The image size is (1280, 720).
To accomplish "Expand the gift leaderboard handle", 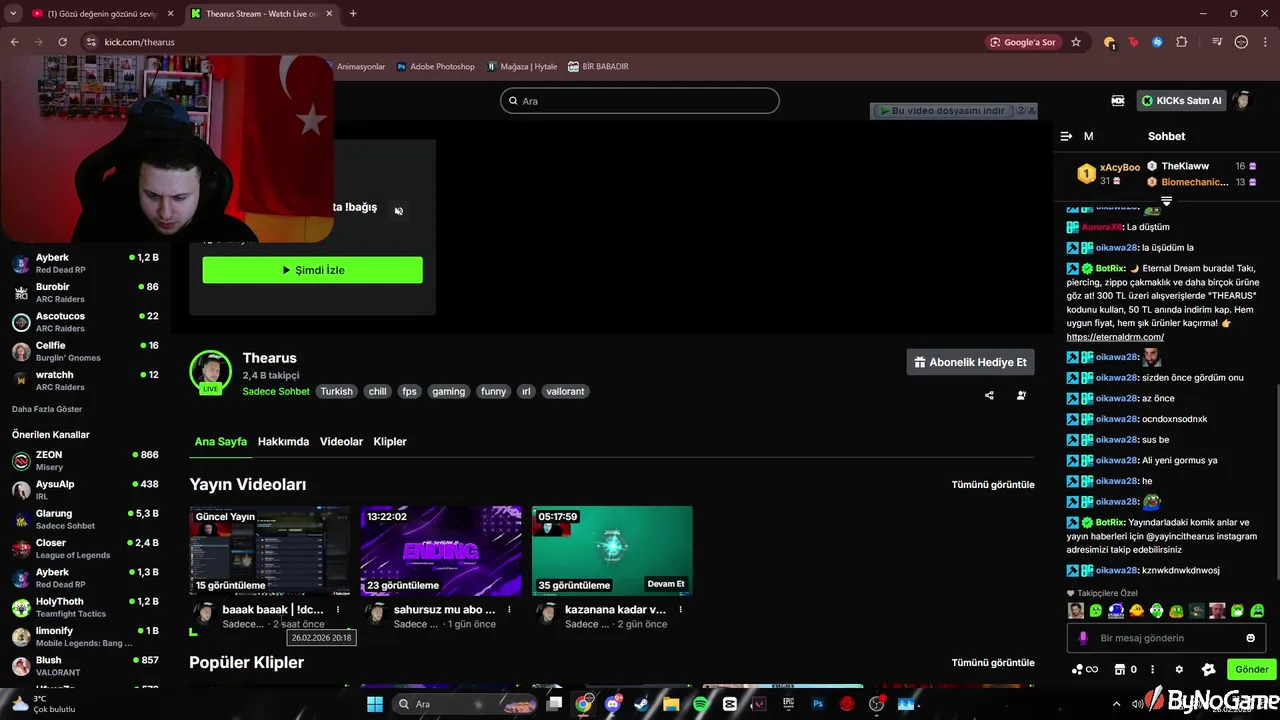I will 1166,201.
